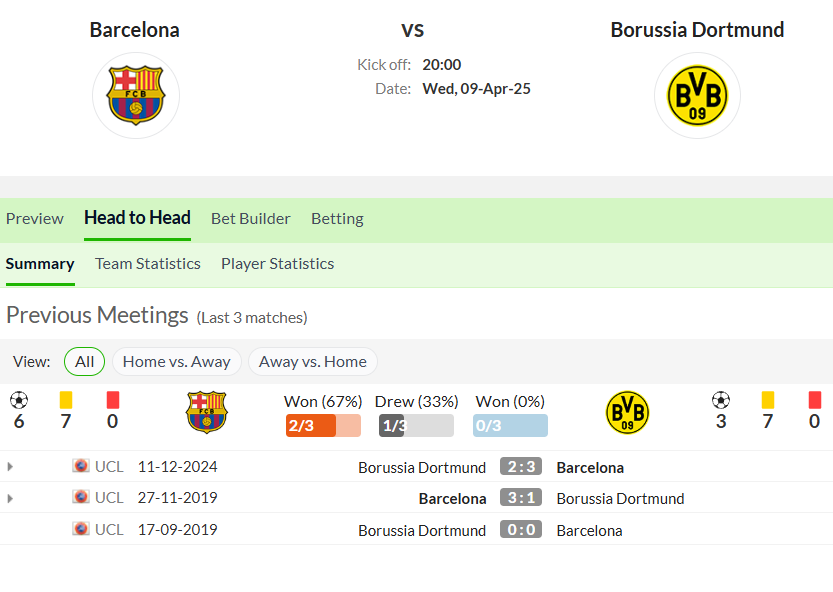Select the Away vs. Home view filter

pos(312,361)
